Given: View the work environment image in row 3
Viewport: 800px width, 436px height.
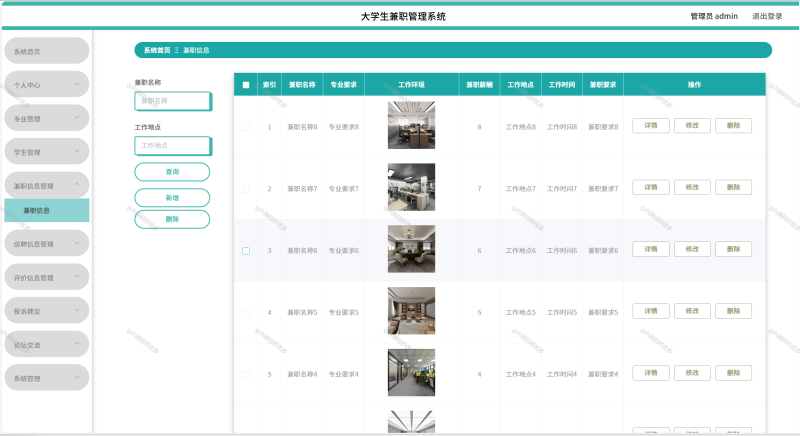Looking at the screenshot, I should pos(411,249).
